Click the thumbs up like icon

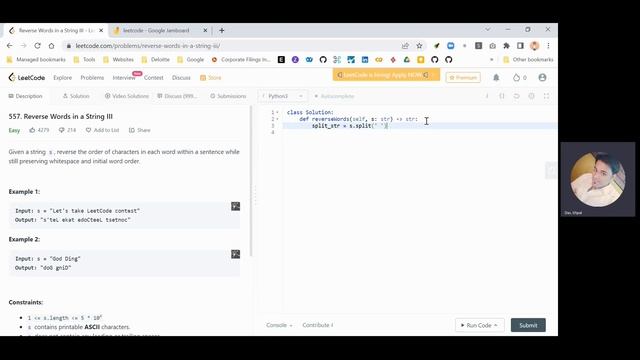(32, 130)
